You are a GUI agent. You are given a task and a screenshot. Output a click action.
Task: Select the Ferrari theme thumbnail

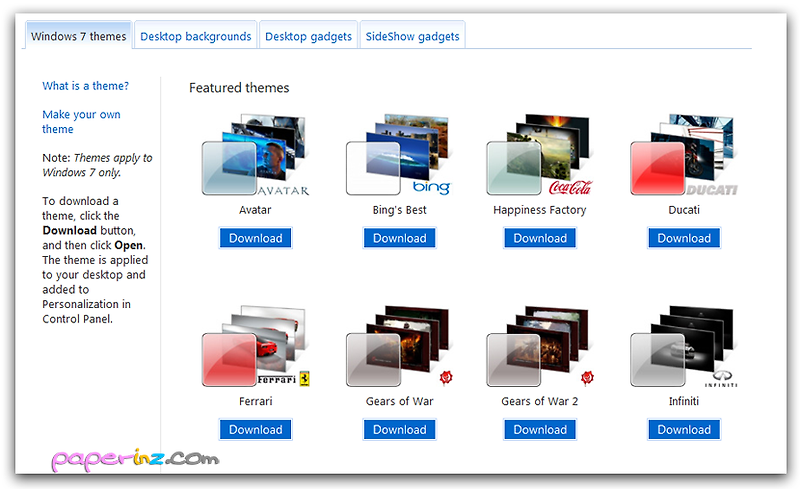256,347
